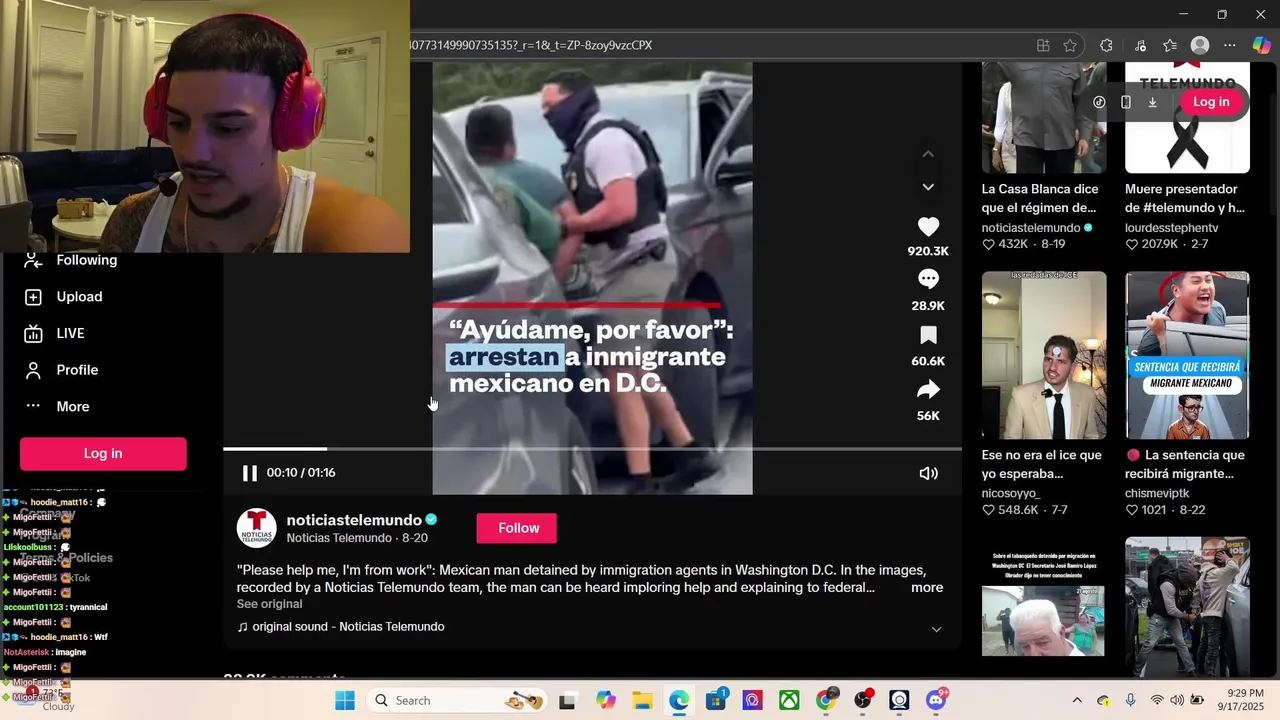Follow noticiastelemundo account

tap(517, 528)
